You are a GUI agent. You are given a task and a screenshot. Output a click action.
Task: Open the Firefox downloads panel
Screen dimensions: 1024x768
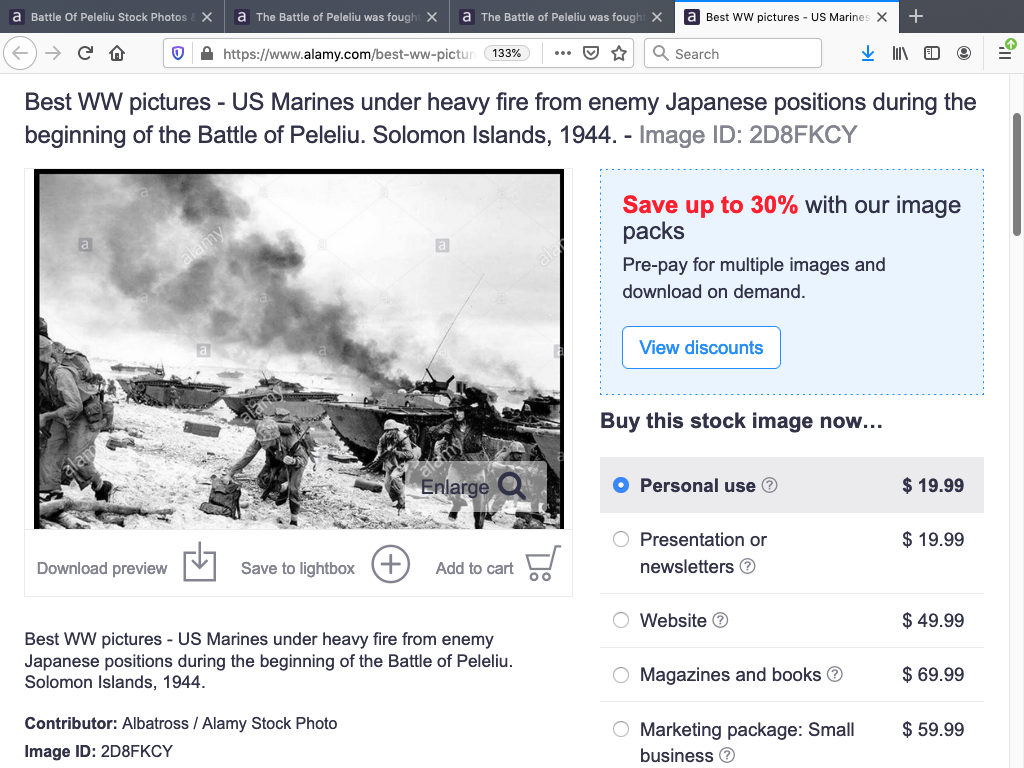point(867,54)
